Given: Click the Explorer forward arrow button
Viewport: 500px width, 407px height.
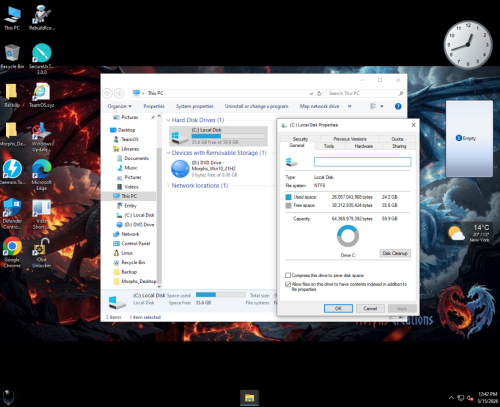Looking at the screenshot, I should click(119, 93).
